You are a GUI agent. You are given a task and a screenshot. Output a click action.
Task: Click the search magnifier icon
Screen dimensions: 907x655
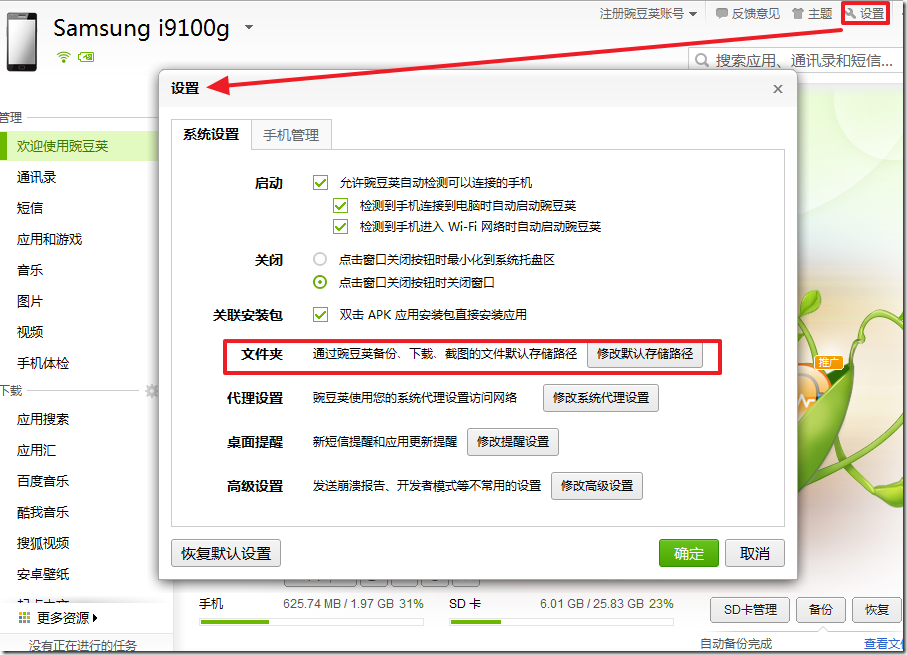point(702,60)
